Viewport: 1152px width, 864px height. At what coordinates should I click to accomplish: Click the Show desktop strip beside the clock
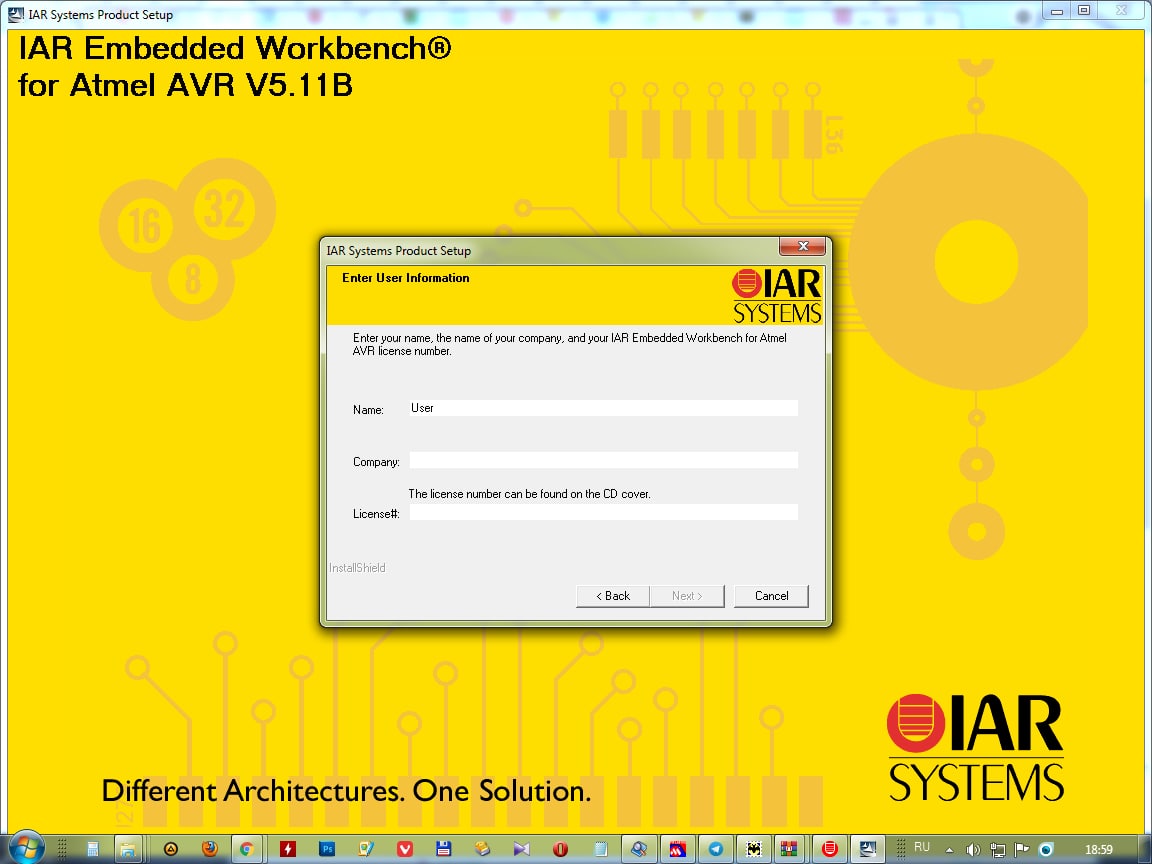tap(1146, 849)
